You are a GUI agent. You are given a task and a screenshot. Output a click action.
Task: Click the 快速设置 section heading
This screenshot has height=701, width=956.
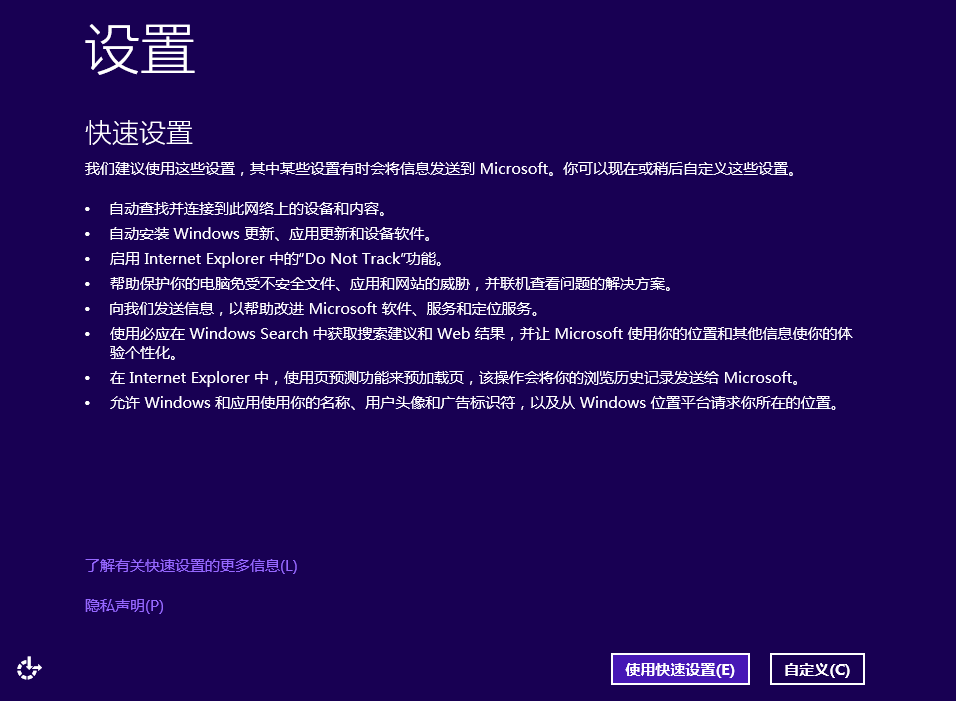click(139, 133)
